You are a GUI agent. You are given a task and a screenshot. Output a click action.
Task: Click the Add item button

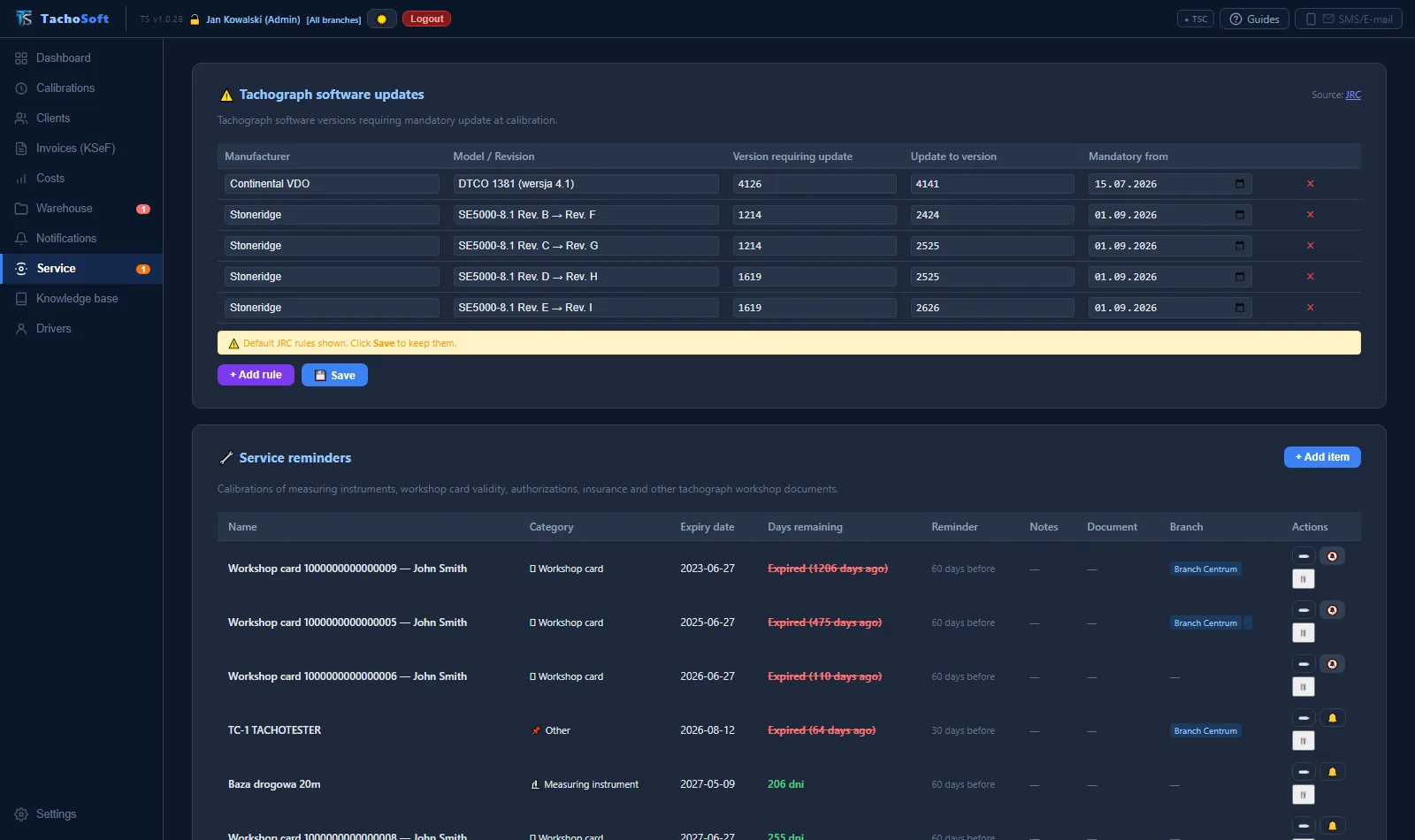coord(1322,457)
